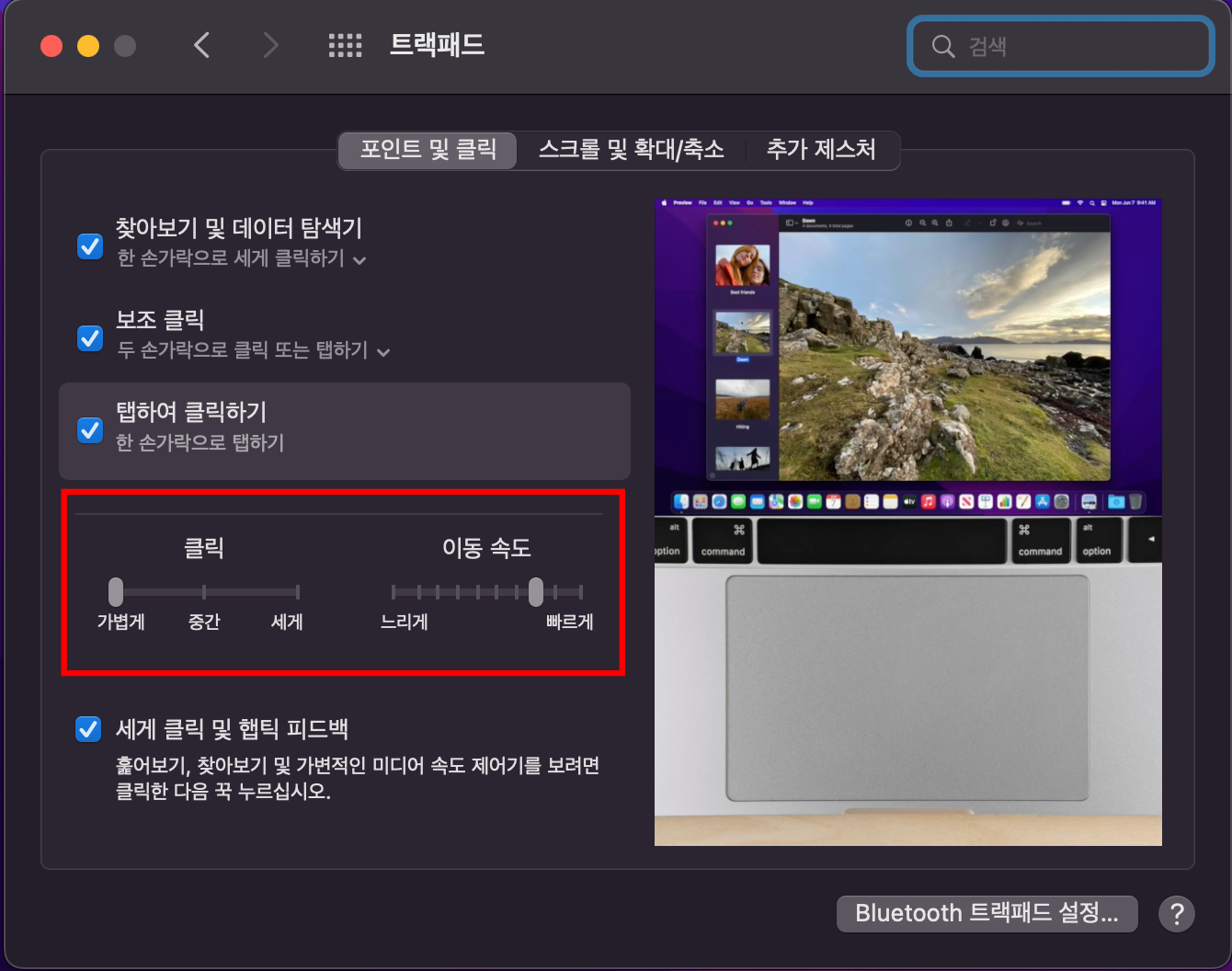Show all preferences grid icon

345,45
